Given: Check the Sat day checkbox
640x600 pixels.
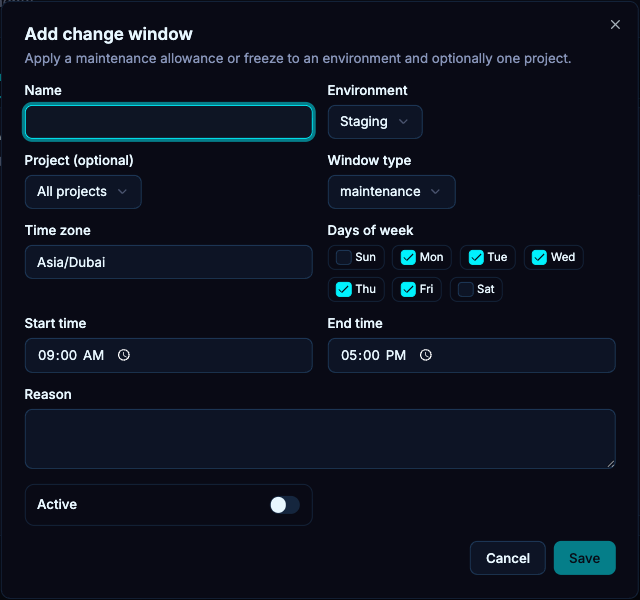Looking at the screenshot, I should (x=465, y=289).
